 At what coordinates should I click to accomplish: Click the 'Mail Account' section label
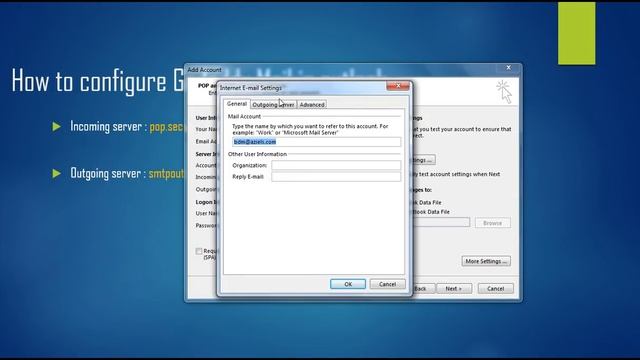click(244, 116)
